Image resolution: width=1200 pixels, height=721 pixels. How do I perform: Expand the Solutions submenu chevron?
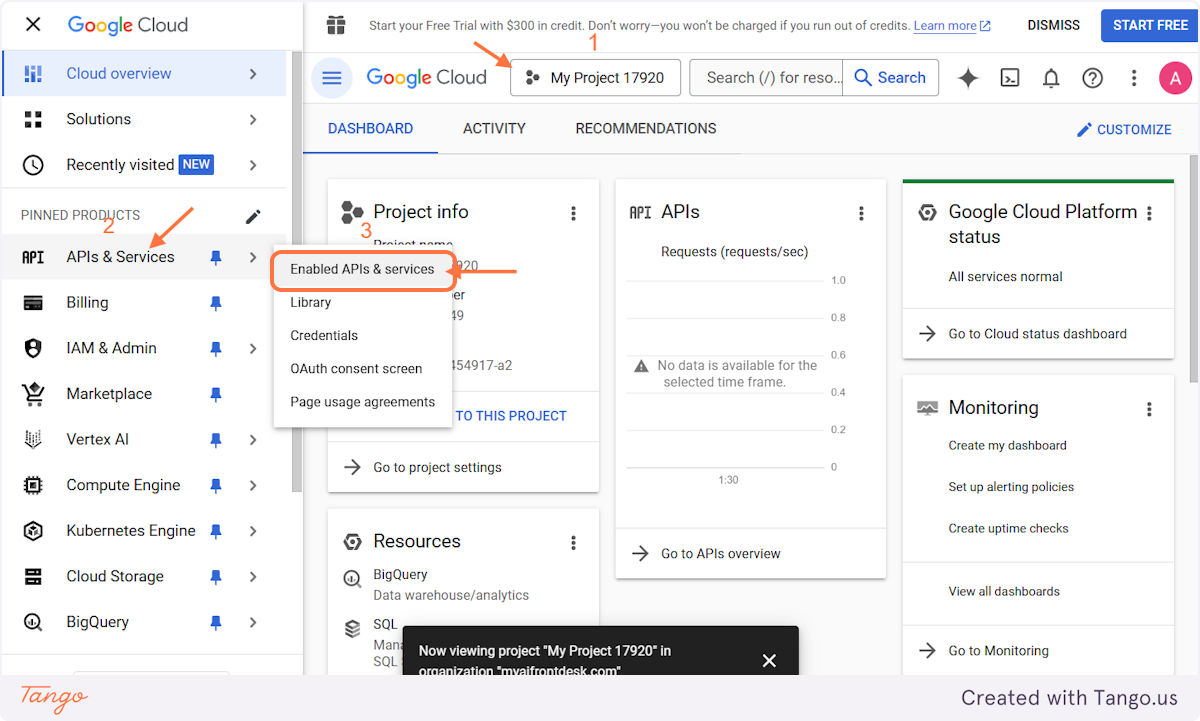[253, 119]
